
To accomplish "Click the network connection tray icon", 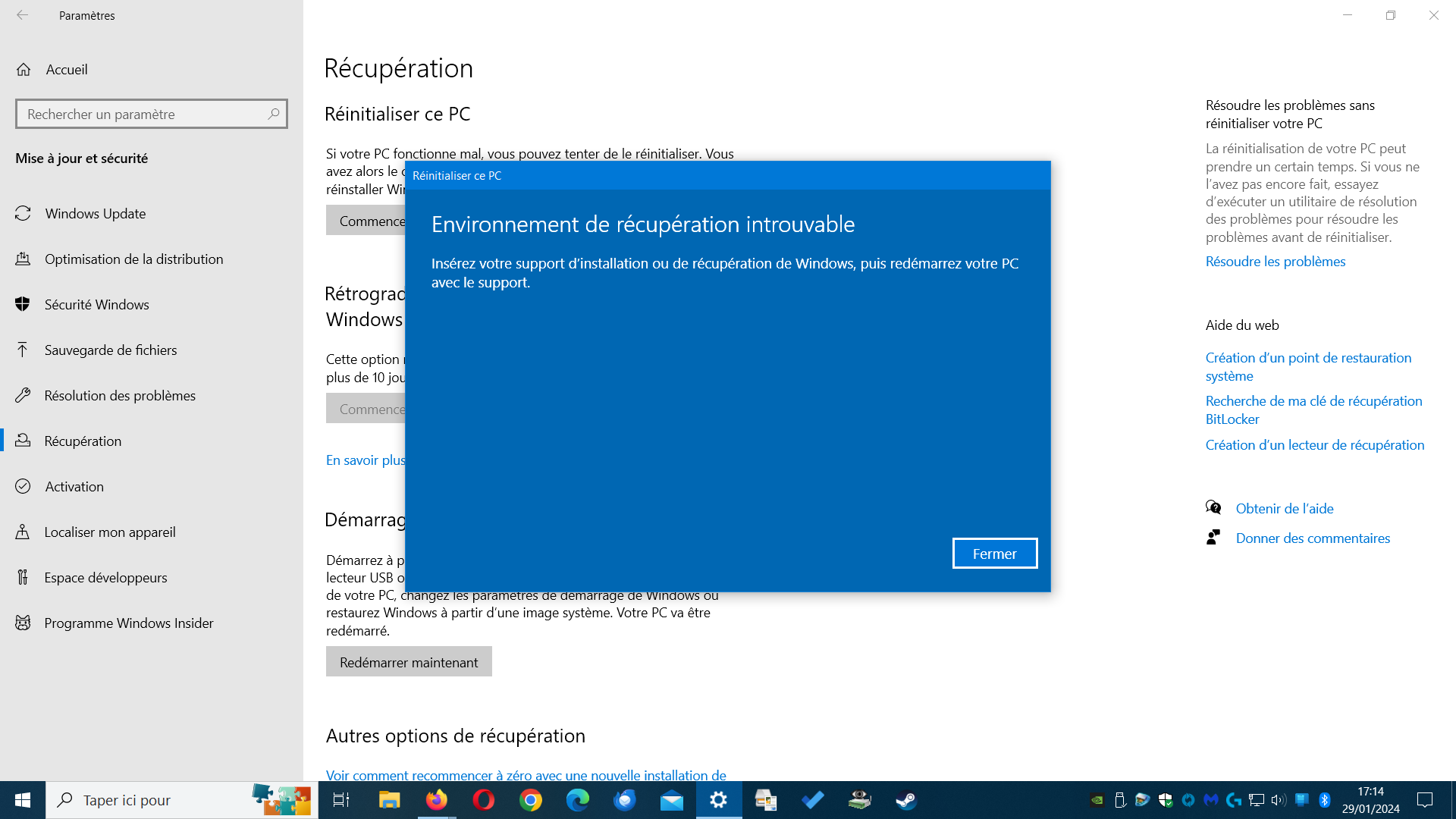I will 1257,800.
